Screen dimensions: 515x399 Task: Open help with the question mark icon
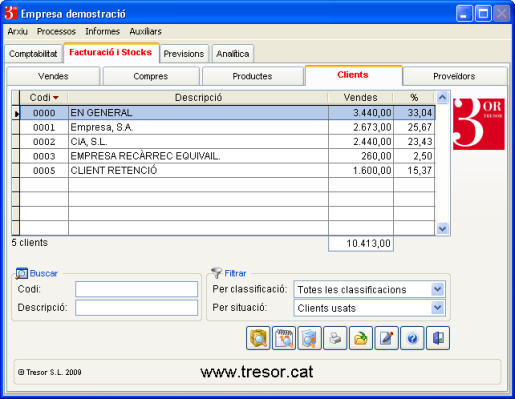click(x=412, y=338)
